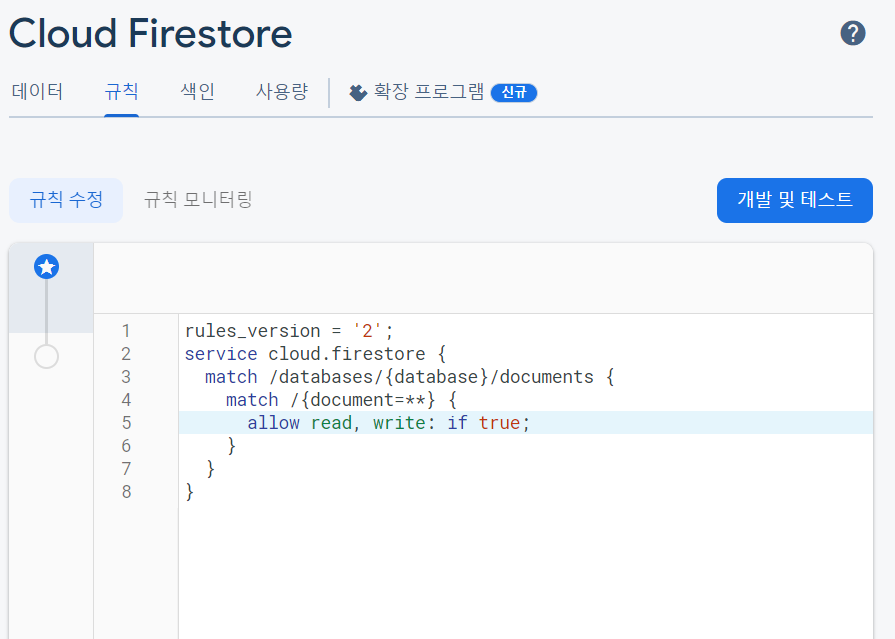The image size is (895, 639).
Task: Click the 'true' keyword in line 5
Action: point(499,423)
